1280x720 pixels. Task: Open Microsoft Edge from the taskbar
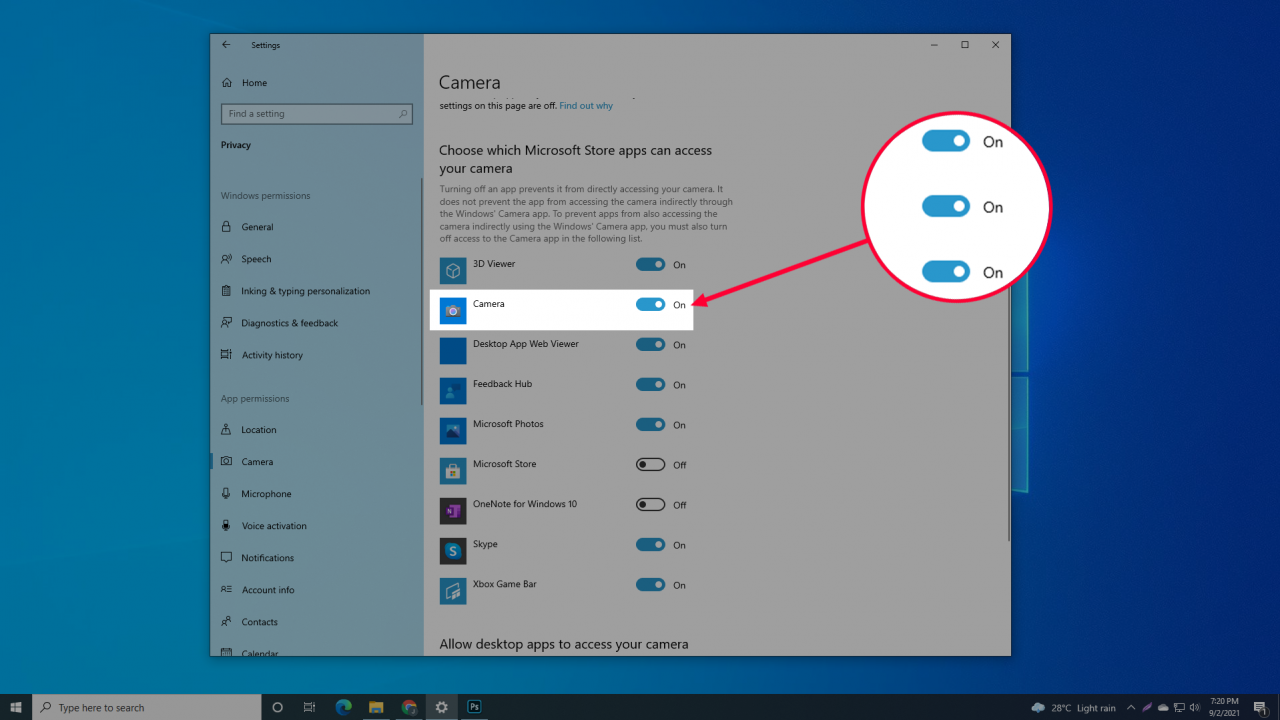click(x=343, y=707)
